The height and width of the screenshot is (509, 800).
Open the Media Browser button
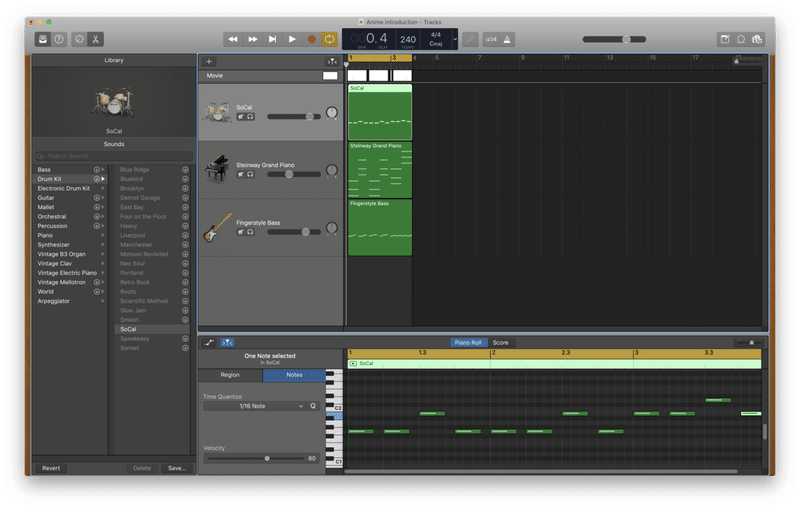pyautogui.click(x=757, y=39)
